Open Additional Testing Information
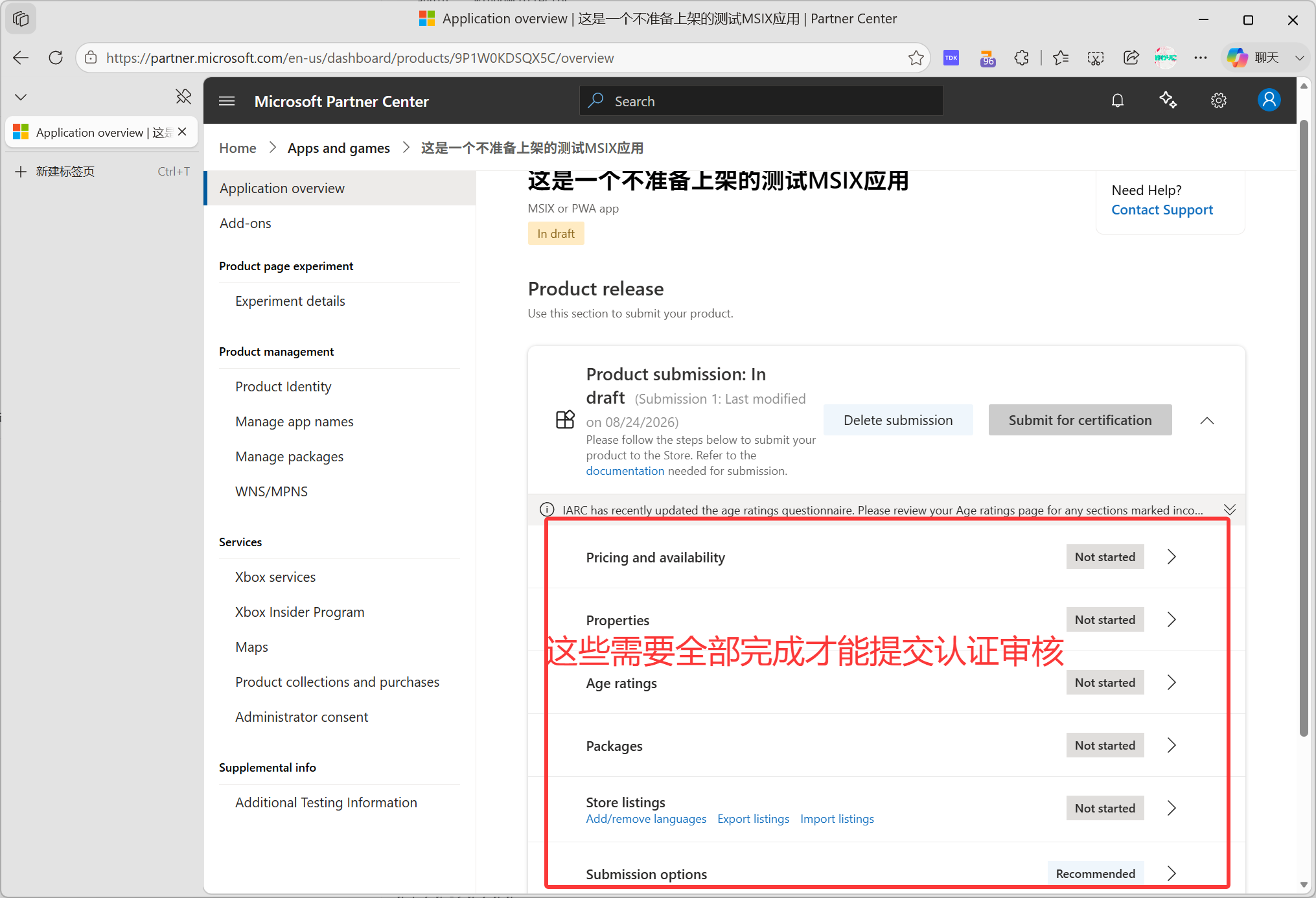 [326, 802]
